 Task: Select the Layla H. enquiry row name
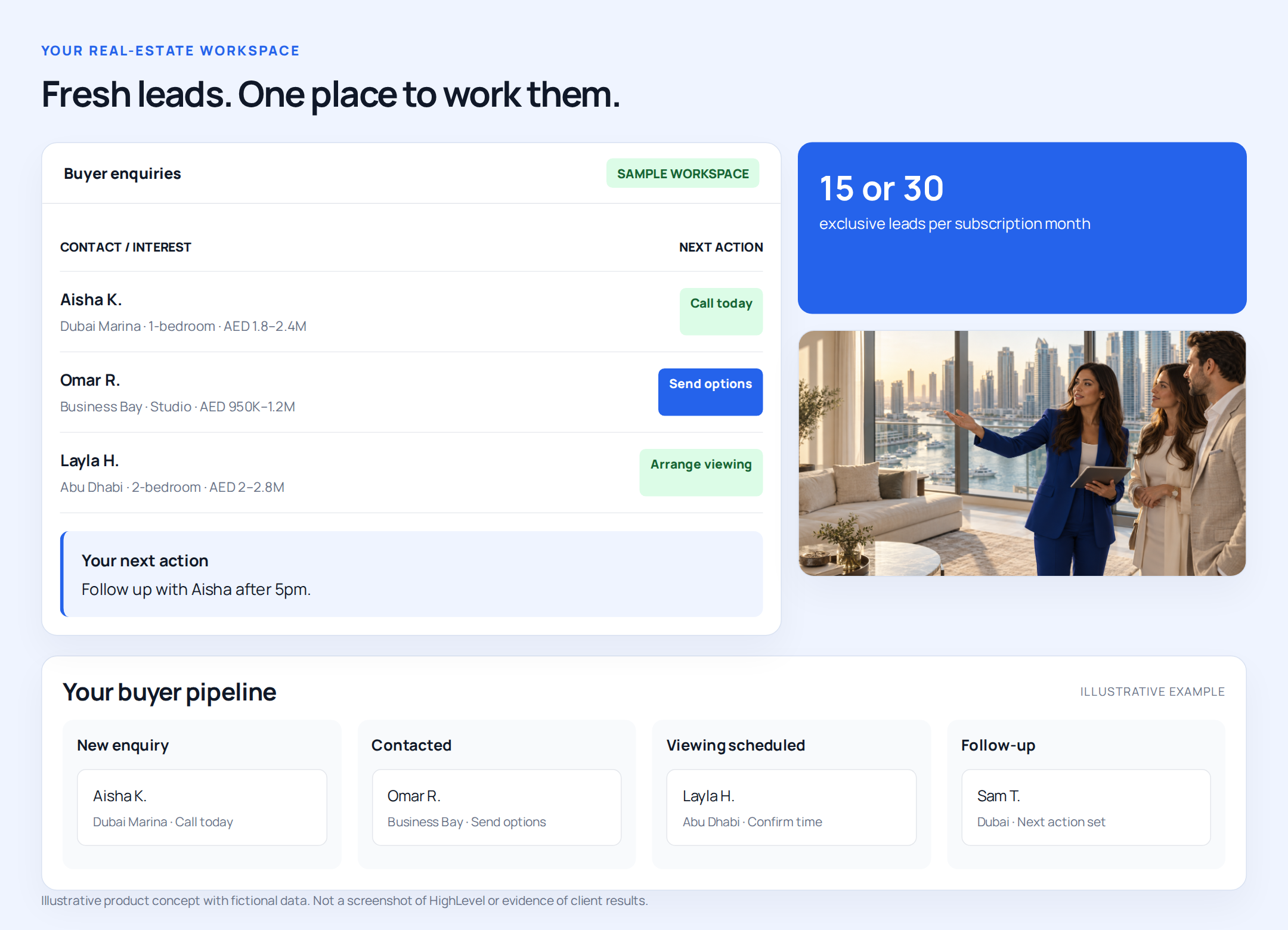click(89, 461)
